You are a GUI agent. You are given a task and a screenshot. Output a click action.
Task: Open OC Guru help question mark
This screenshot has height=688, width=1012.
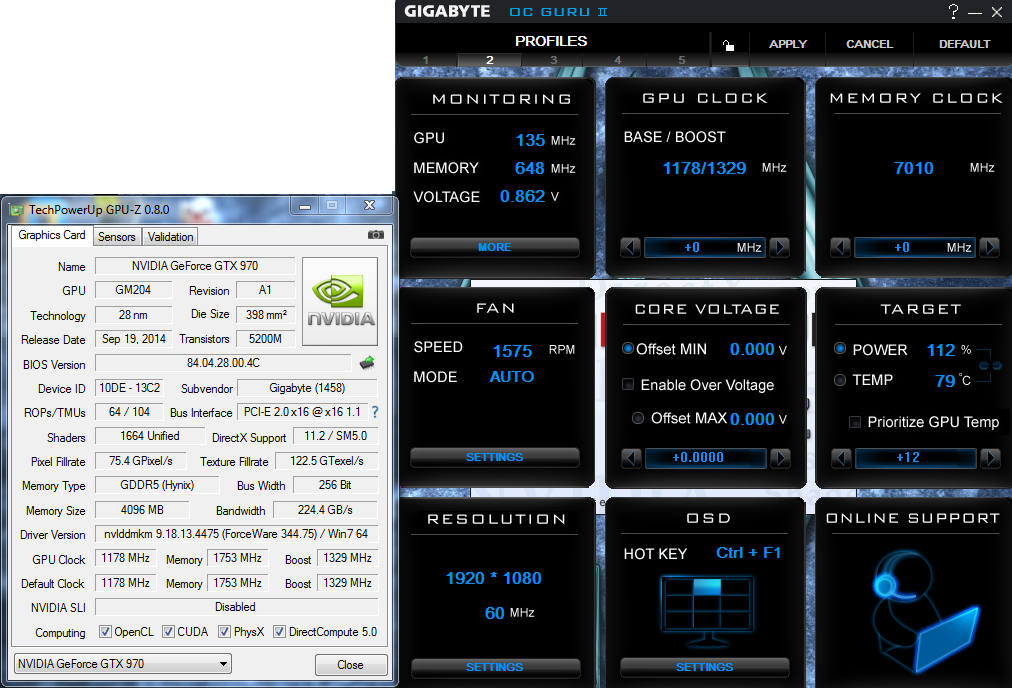point(953,11)
